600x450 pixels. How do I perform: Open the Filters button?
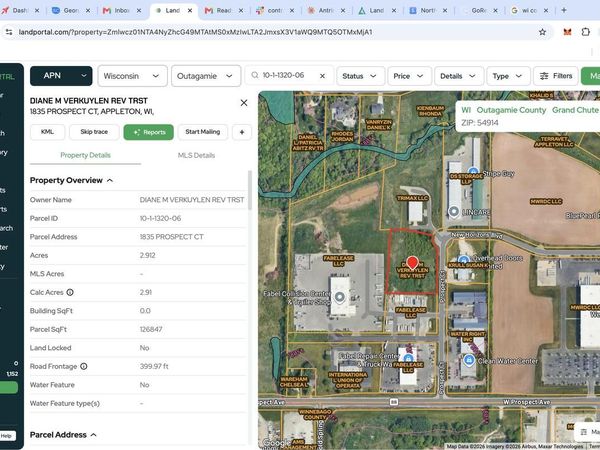(x=556, y=76)
